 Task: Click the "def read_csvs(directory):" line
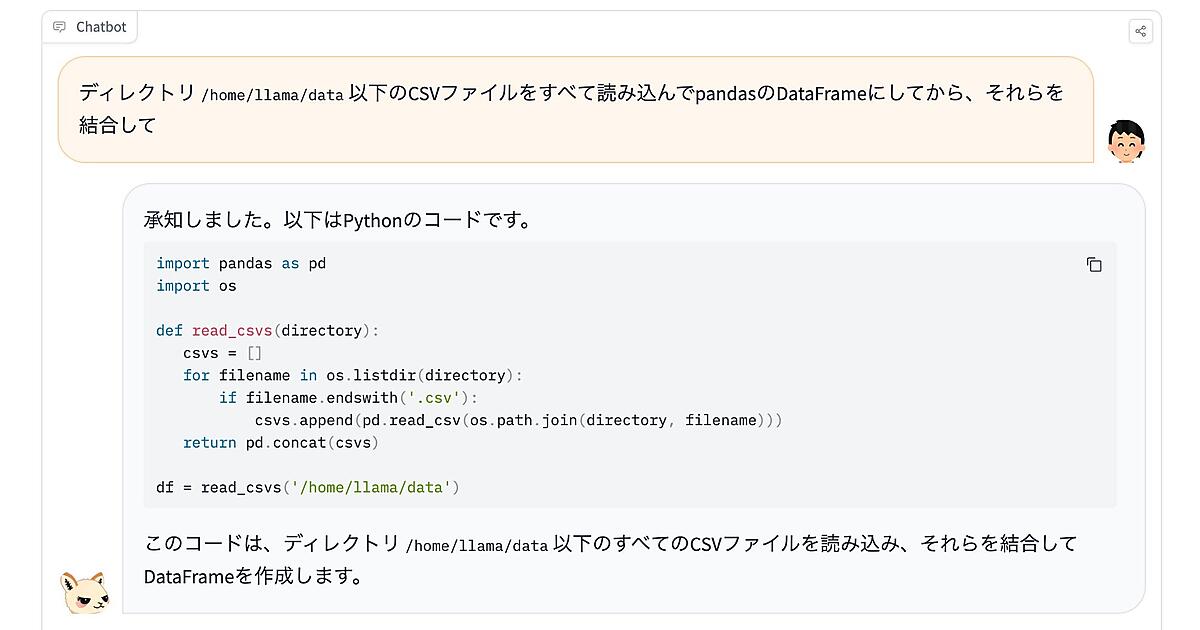click(267, 330)
